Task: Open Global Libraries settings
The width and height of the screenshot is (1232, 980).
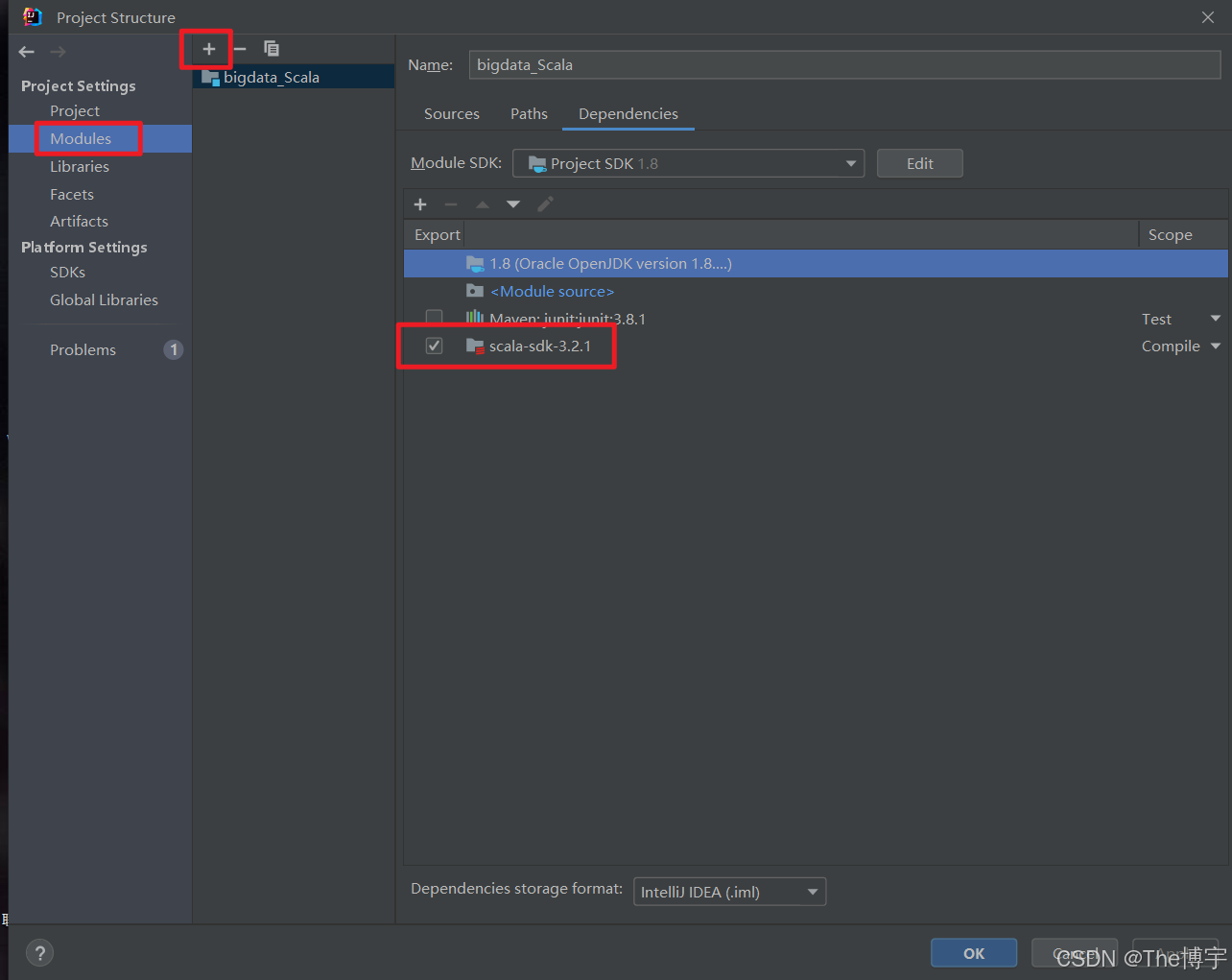Action: click(104, 299)
